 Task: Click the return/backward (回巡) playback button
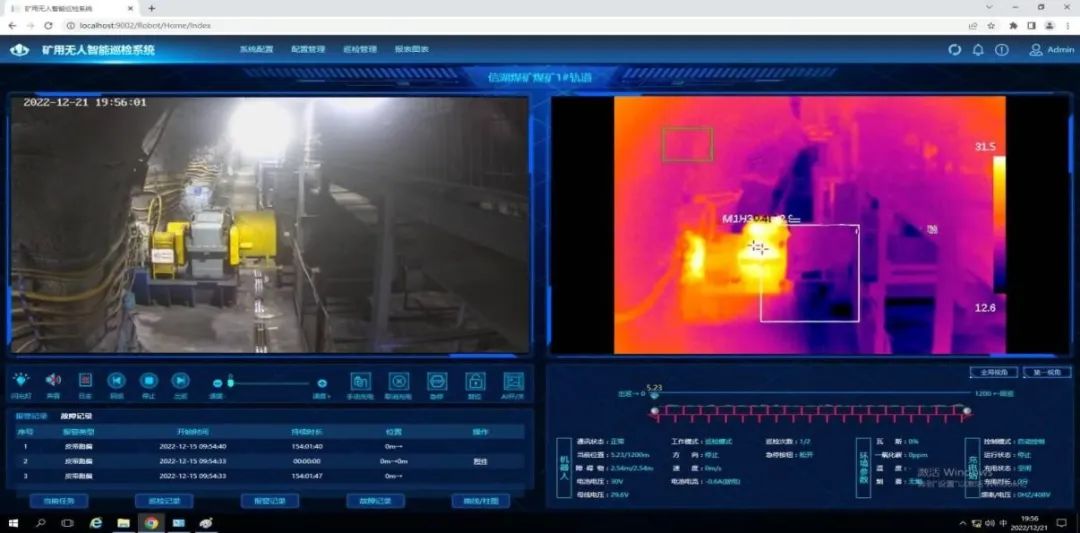(x=116, y=381)
